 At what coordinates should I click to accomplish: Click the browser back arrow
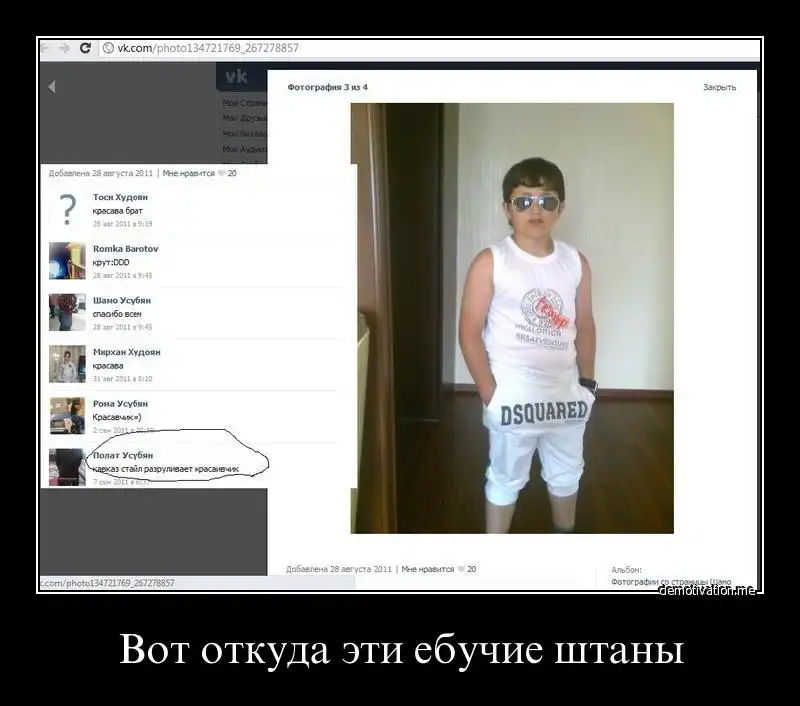[x=46, y=48]
